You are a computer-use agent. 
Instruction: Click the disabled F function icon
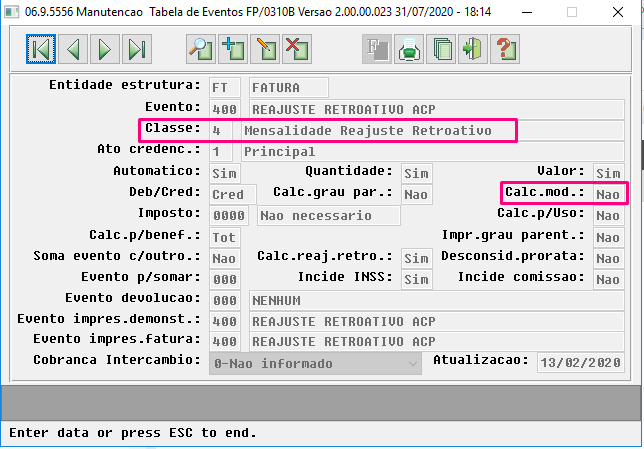[x=377, y=49]
